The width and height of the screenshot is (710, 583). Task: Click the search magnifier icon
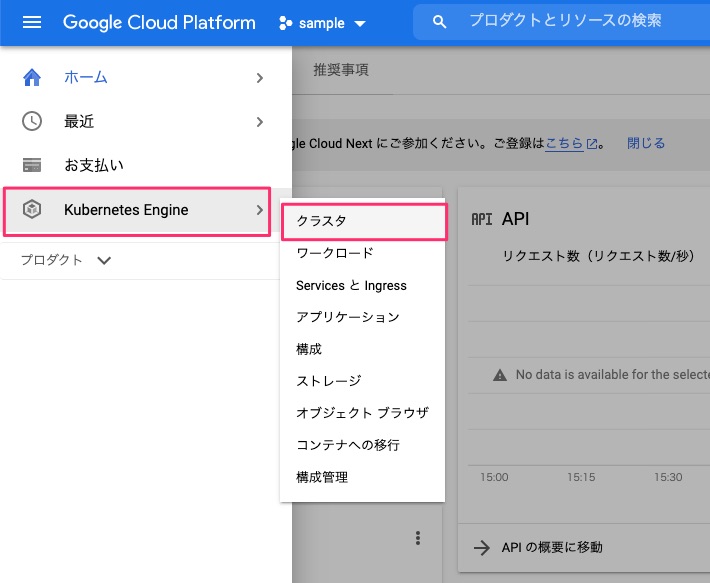[x=439, y=22]
